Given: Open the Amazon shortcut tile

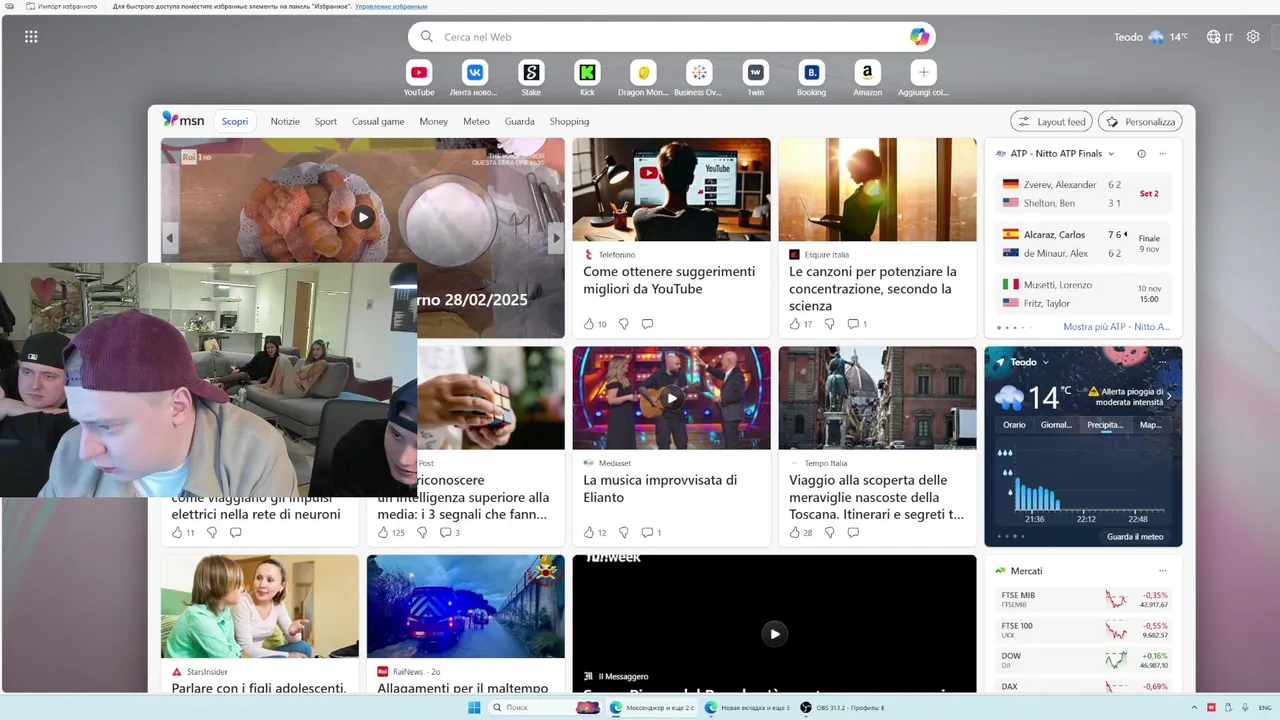Looking at the screenshot, I should coord(867,72).
